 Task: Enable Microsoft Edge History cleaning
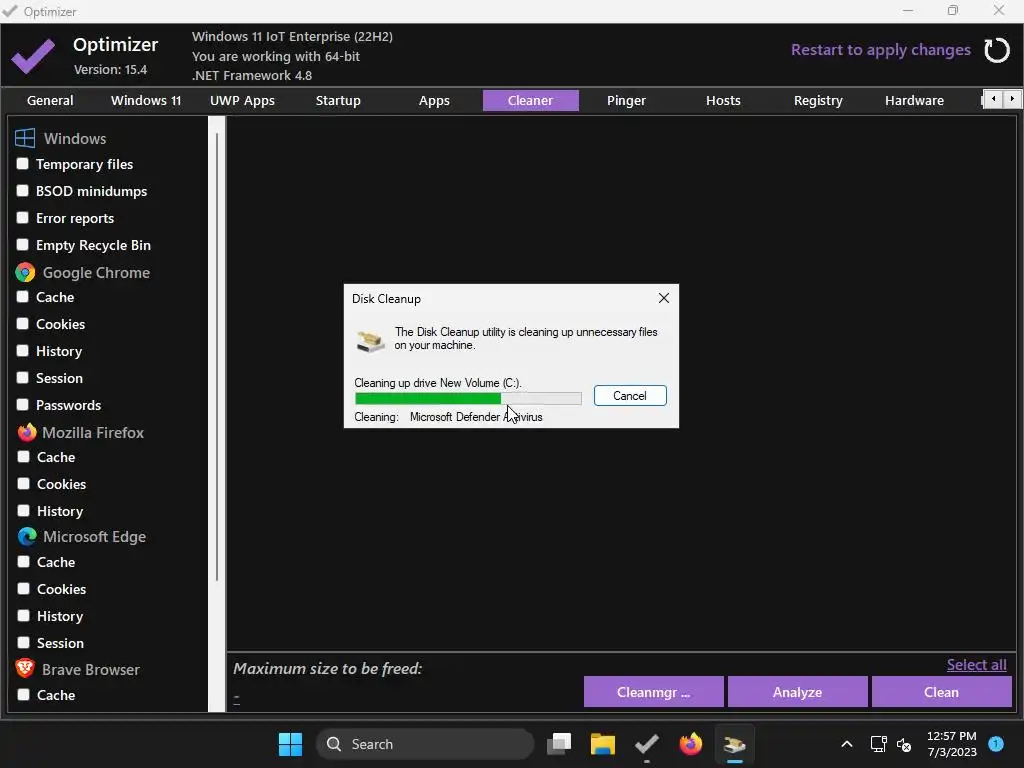tap(24, 615)
